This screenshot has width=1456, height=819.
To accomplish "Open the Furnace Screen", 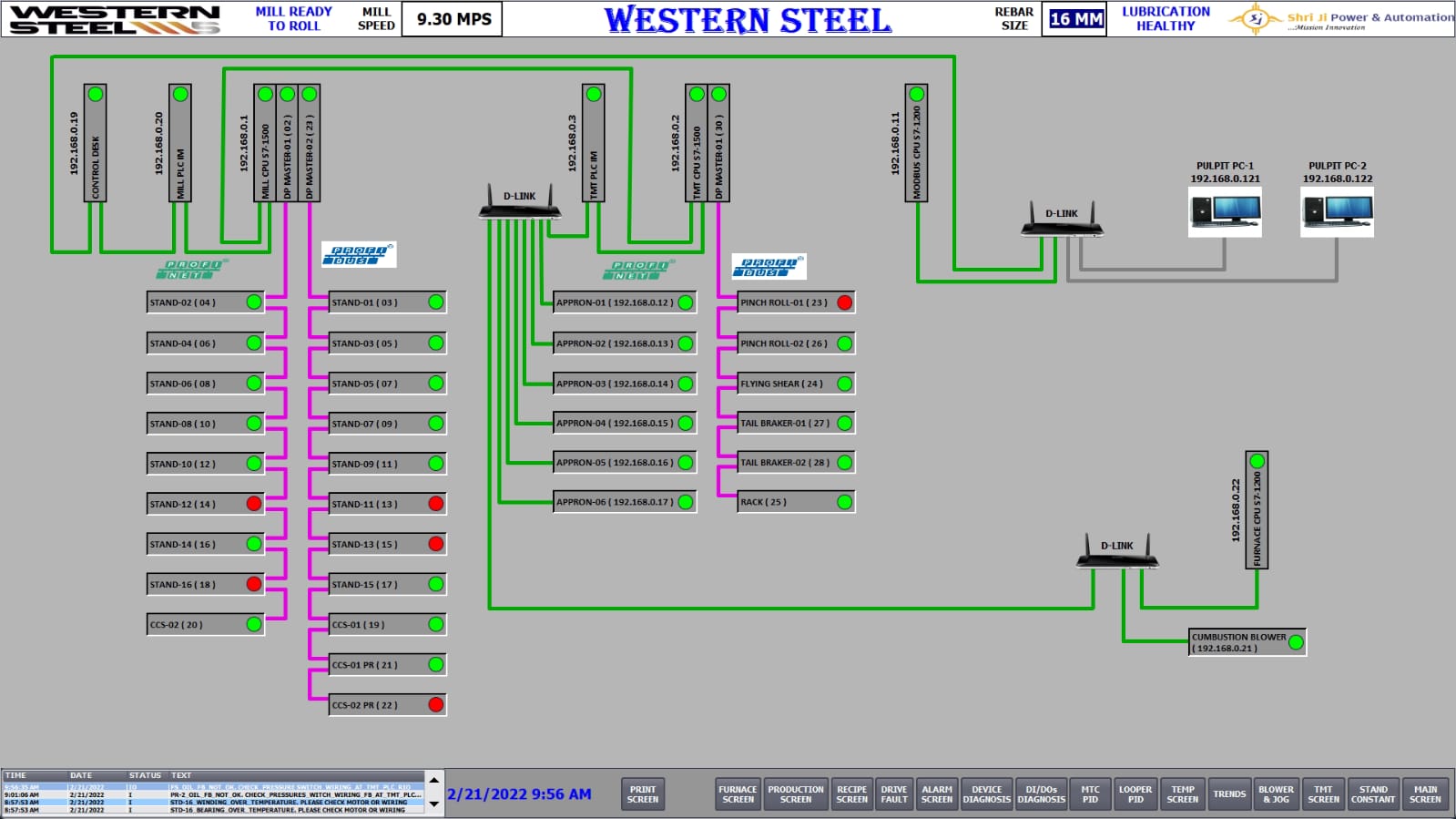I will (x=738, y=794).
